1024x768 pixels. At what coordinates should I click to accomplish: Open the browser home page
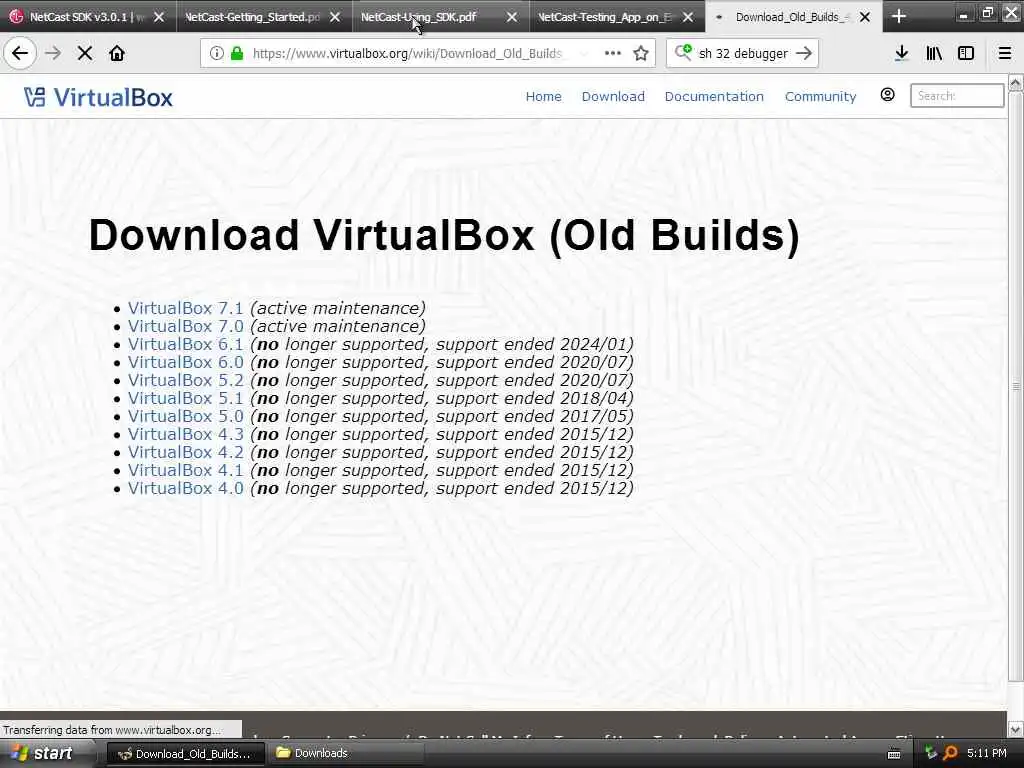coord(117,53)
